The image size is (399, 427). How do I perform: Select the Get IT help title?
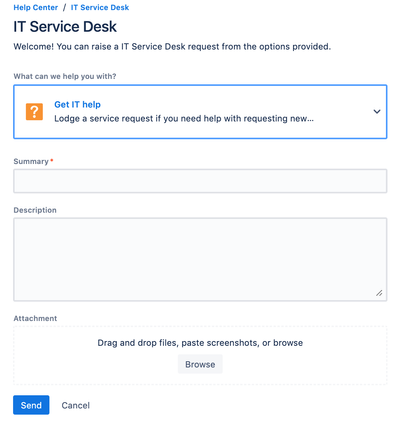(77, 104)
